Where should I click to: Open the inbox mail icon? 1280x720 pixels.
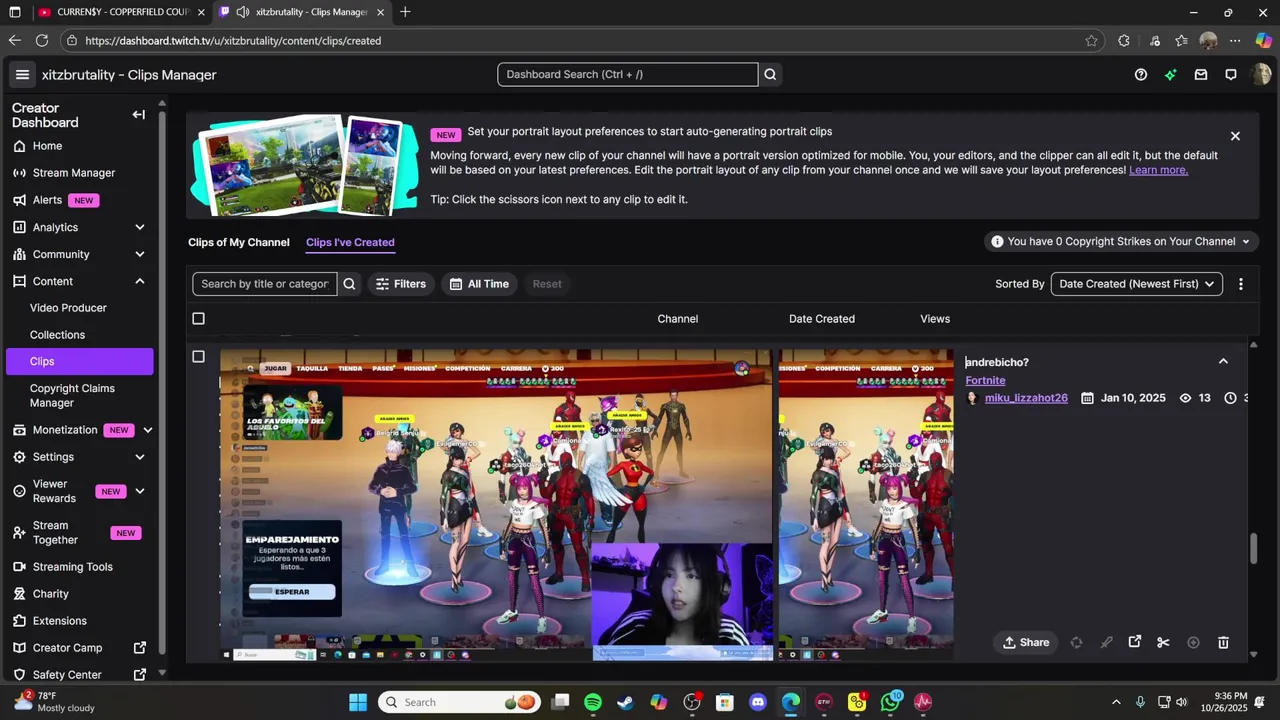point(1201,75)
